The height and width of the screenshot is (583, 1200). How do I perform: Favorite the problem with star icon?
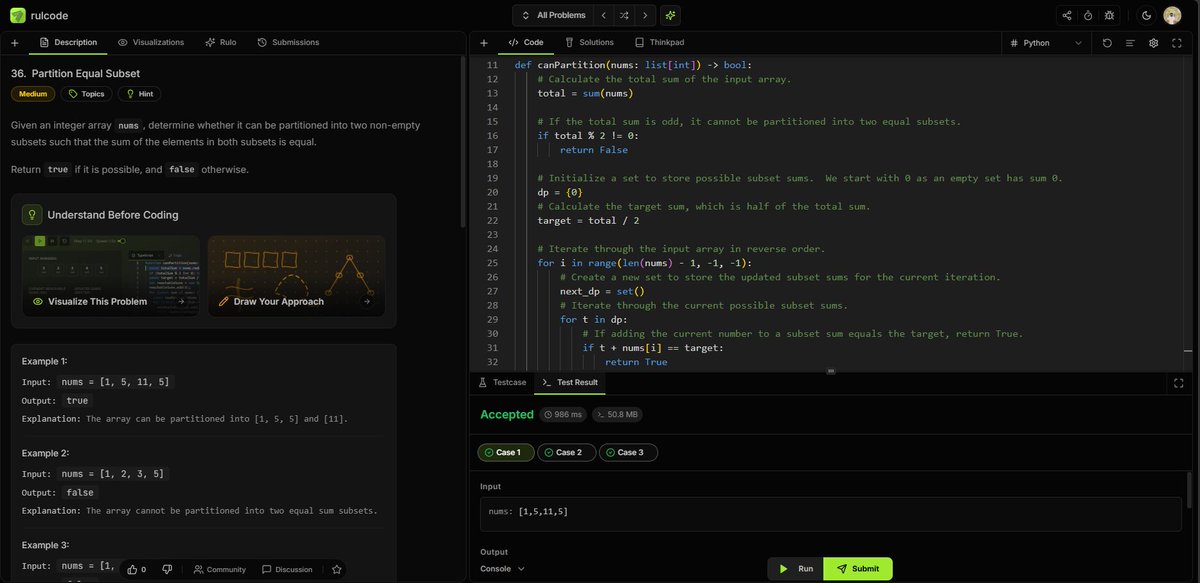pos(337,569)
